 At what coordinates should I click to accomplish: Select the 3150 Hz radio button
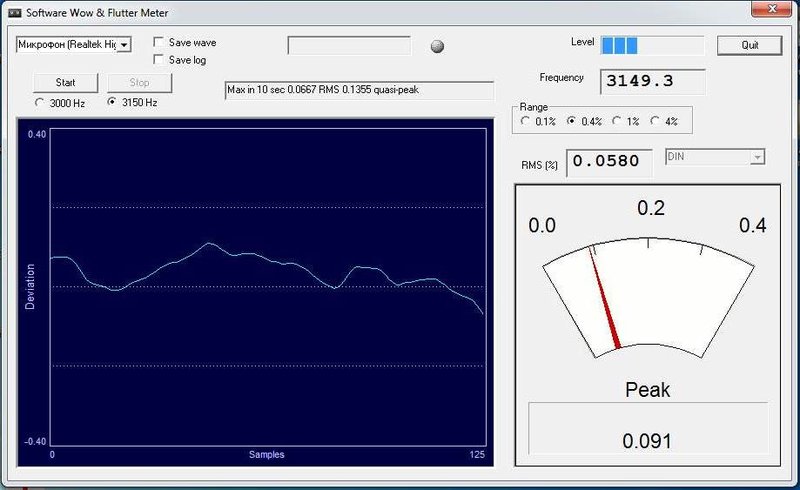pyautogui.click(x=112, y=102)
